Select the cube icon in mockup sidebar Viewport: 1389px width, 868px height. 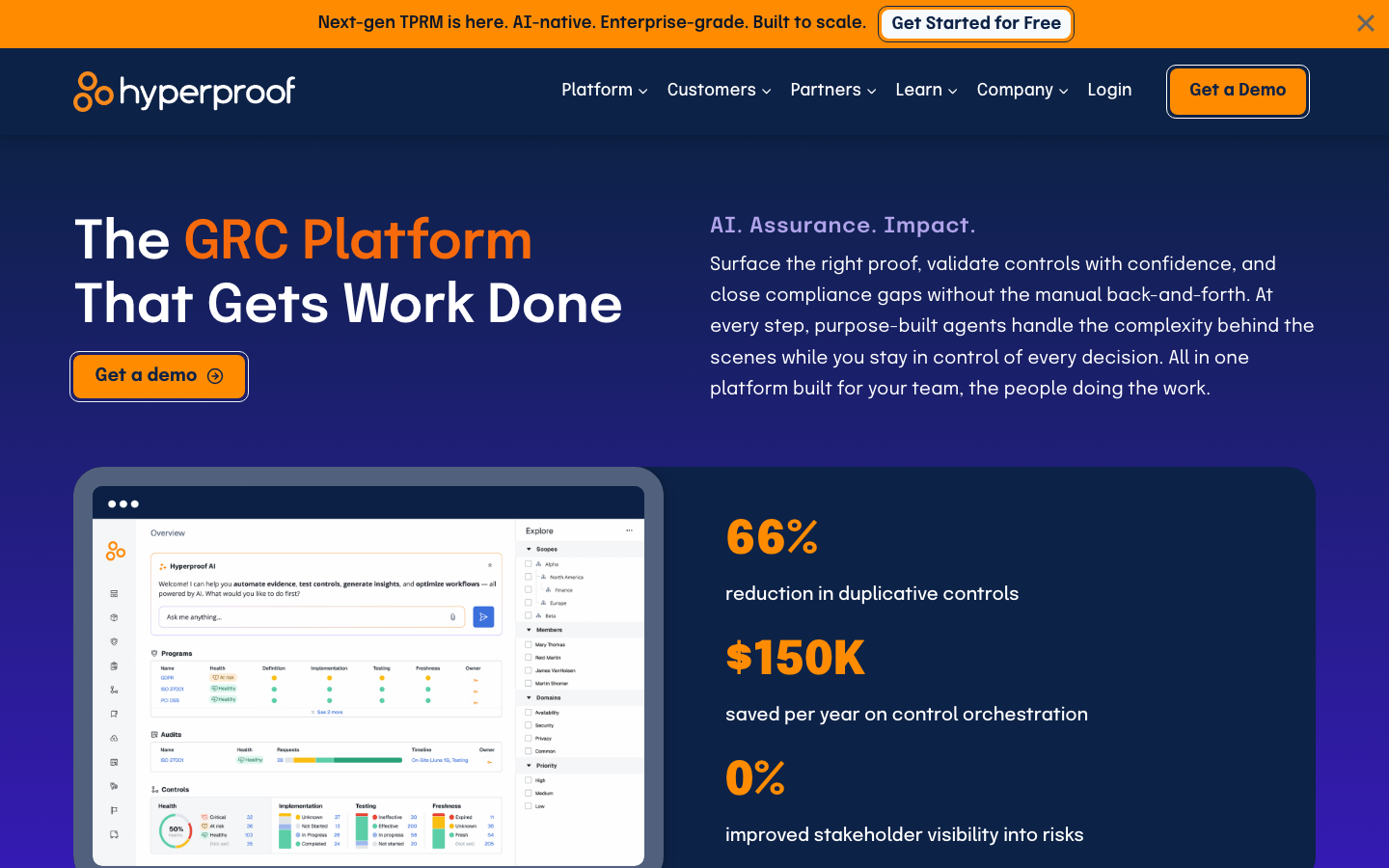click(x=114, y=617)
